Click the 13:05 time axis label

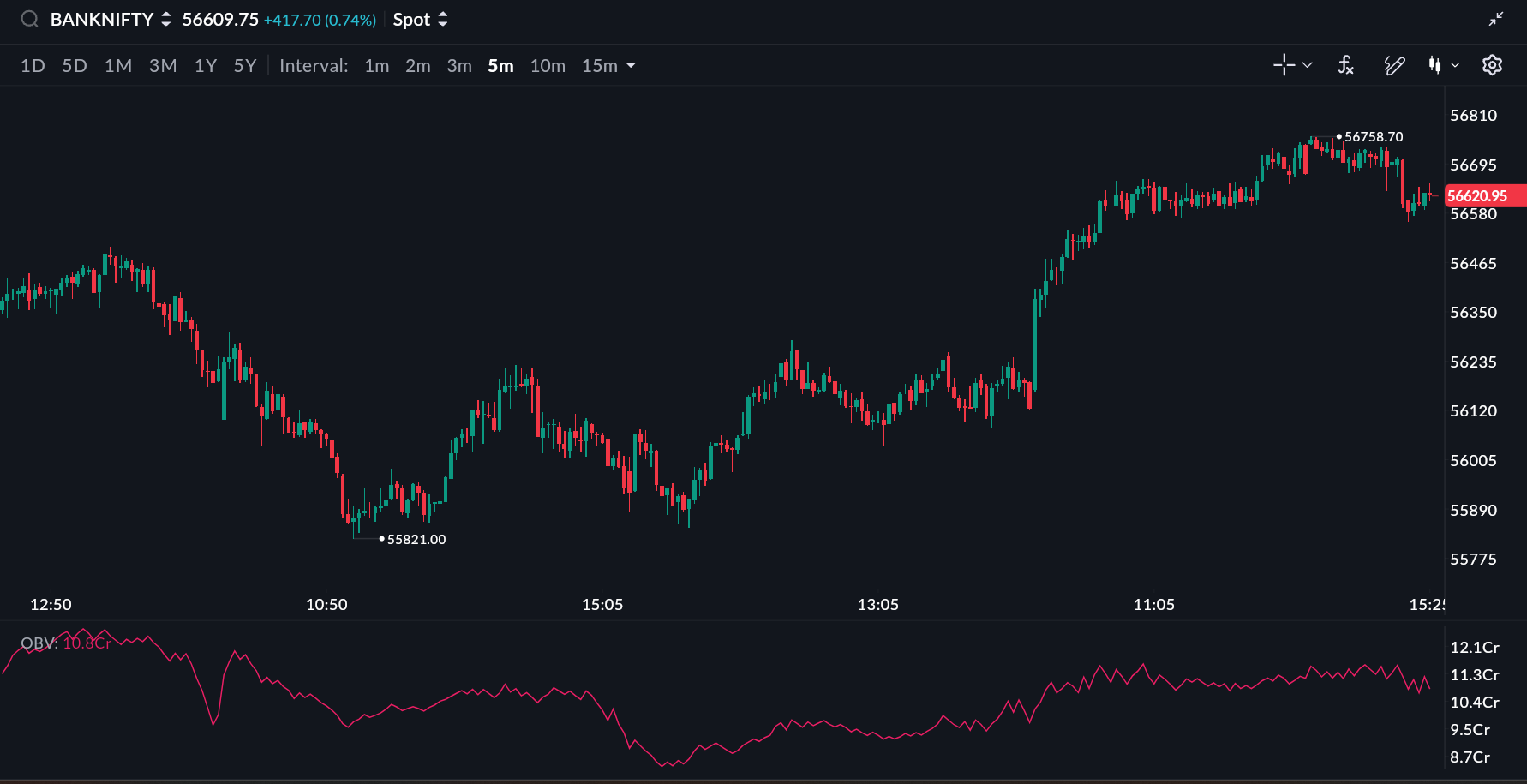(x=878, y=605)
